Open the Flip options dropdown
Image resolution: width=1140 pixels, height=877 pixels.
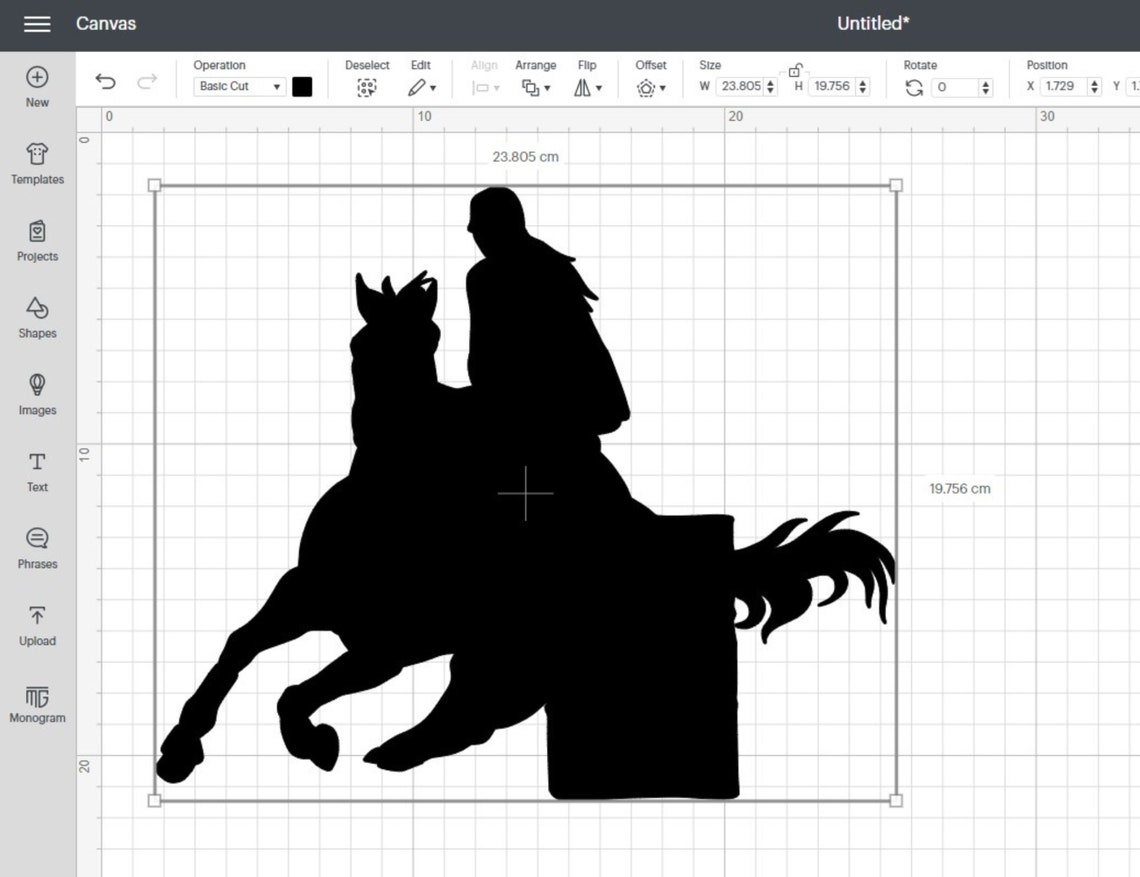point(588,87)
